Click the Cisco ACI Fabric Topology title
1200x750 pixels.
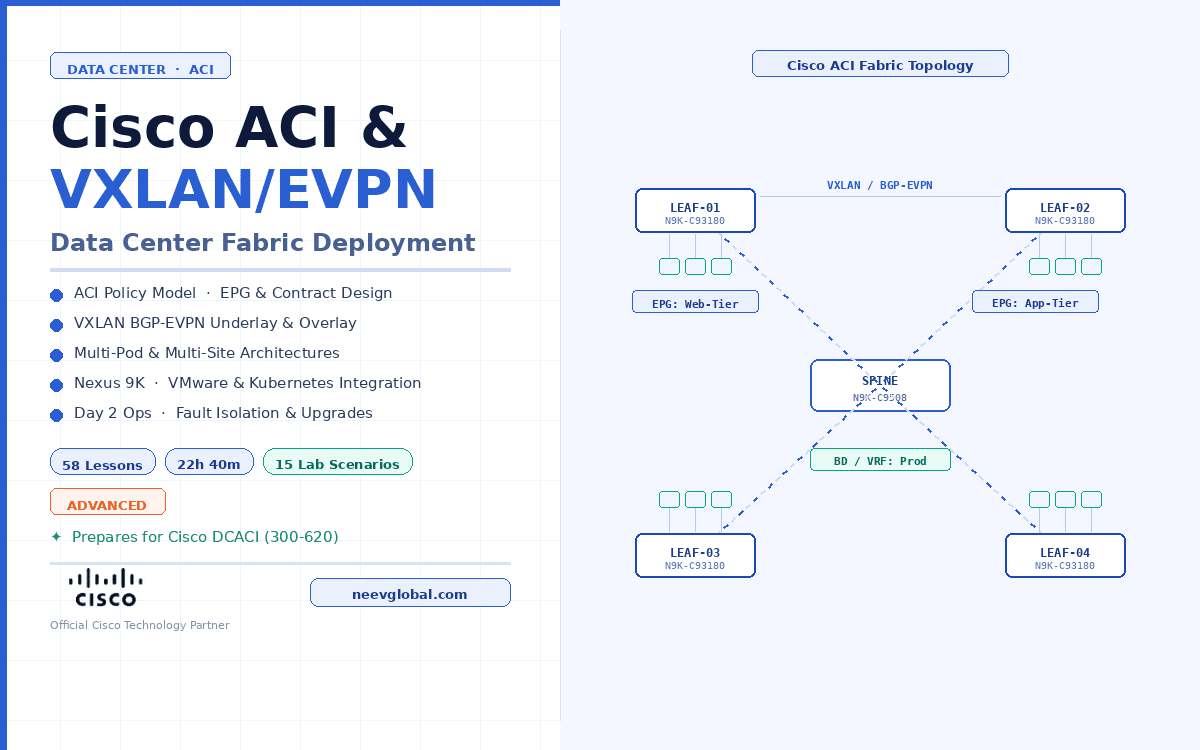(880, 64)
